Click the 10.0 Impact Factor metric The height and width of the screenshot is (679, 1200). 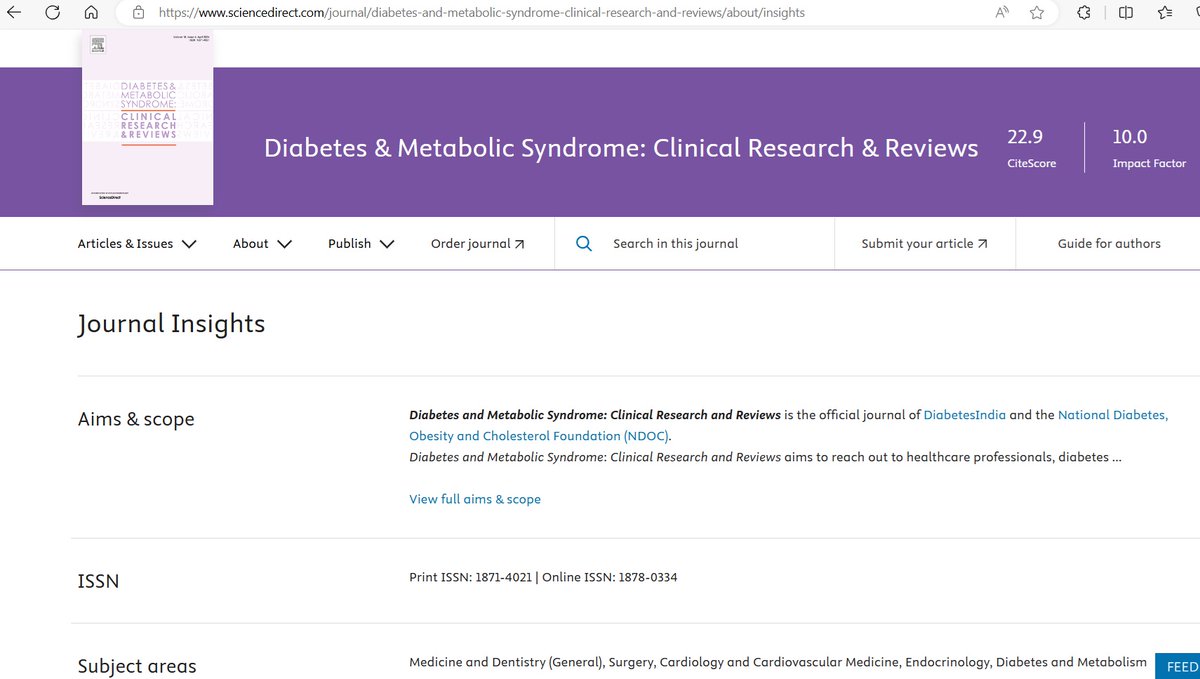coord(1149,147)
